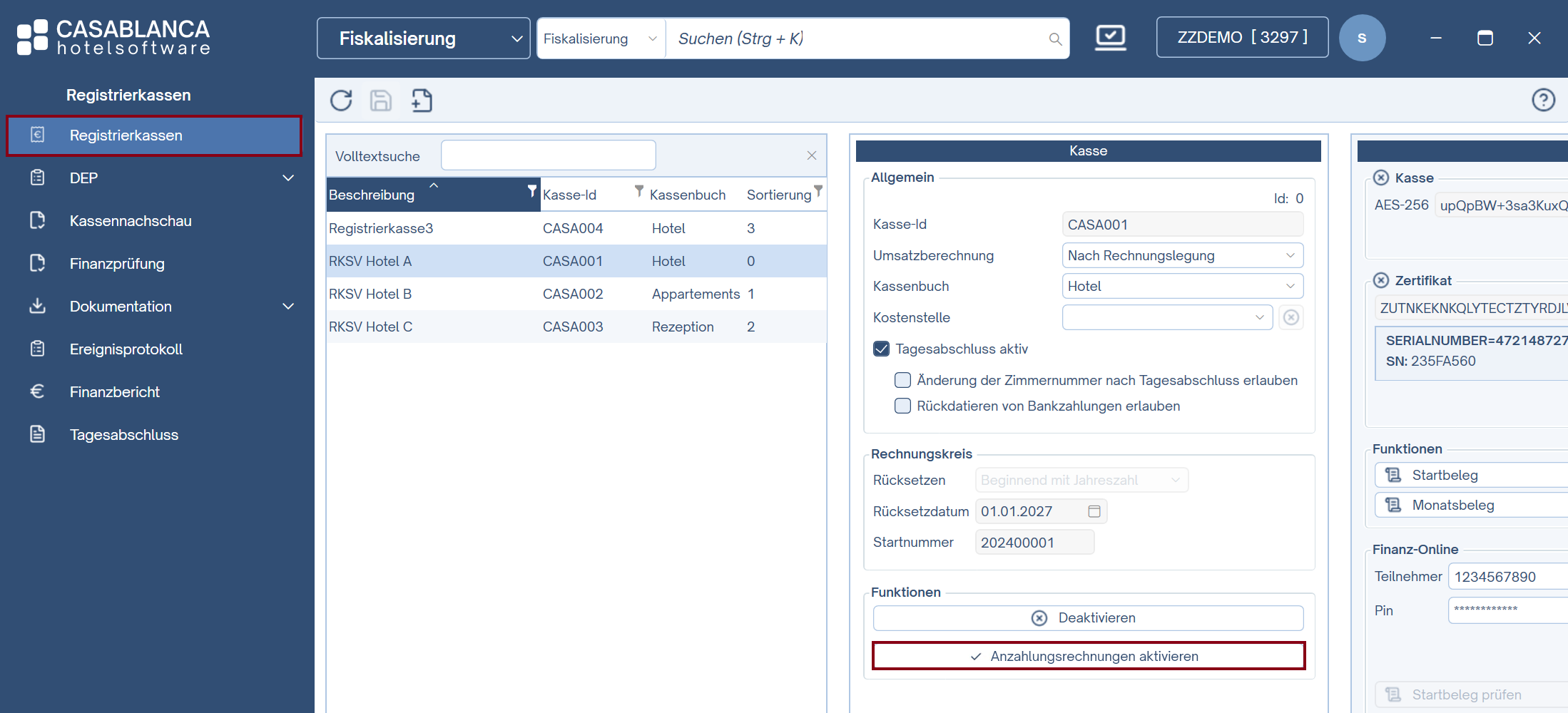1568x713 pixels.
Task: Click the refresh icon in toolbar
Action: pos(341,101)
